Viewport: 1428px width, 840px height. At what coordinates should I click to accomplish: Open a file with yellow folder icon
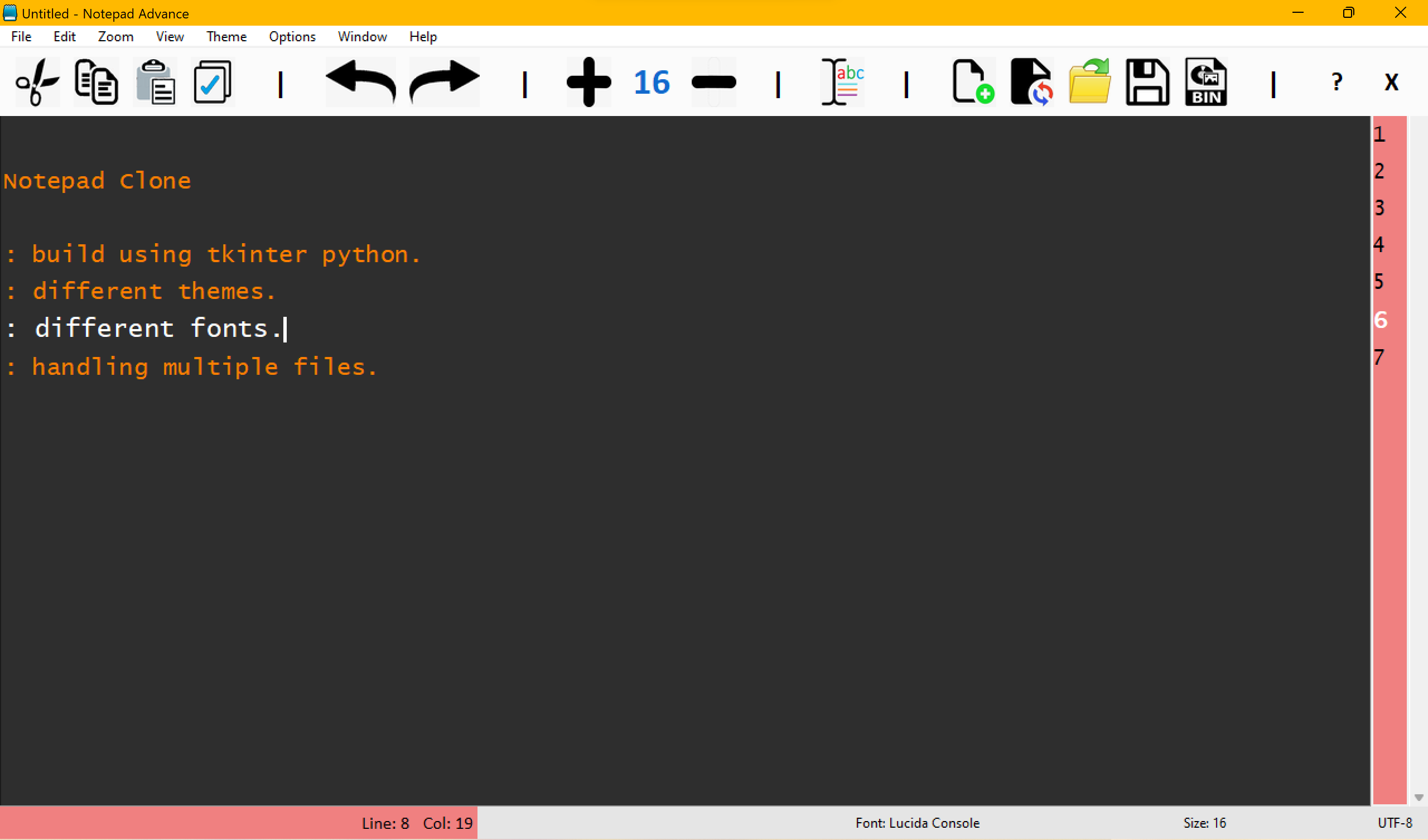pyautogui.click(x=1089, y=83)
